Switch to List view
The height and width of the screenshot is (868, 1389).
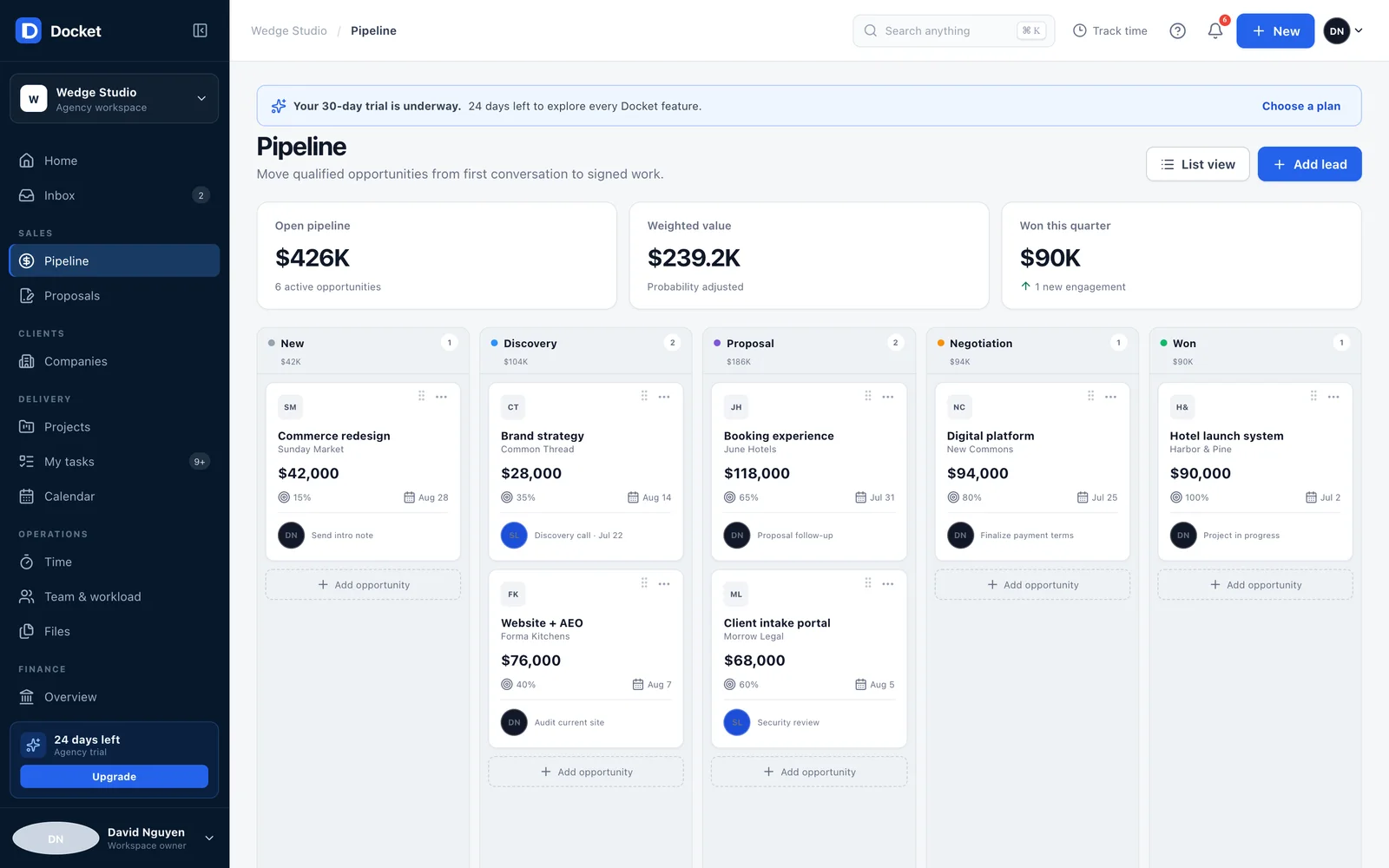pyautogui.click(x=1198, y=164)
